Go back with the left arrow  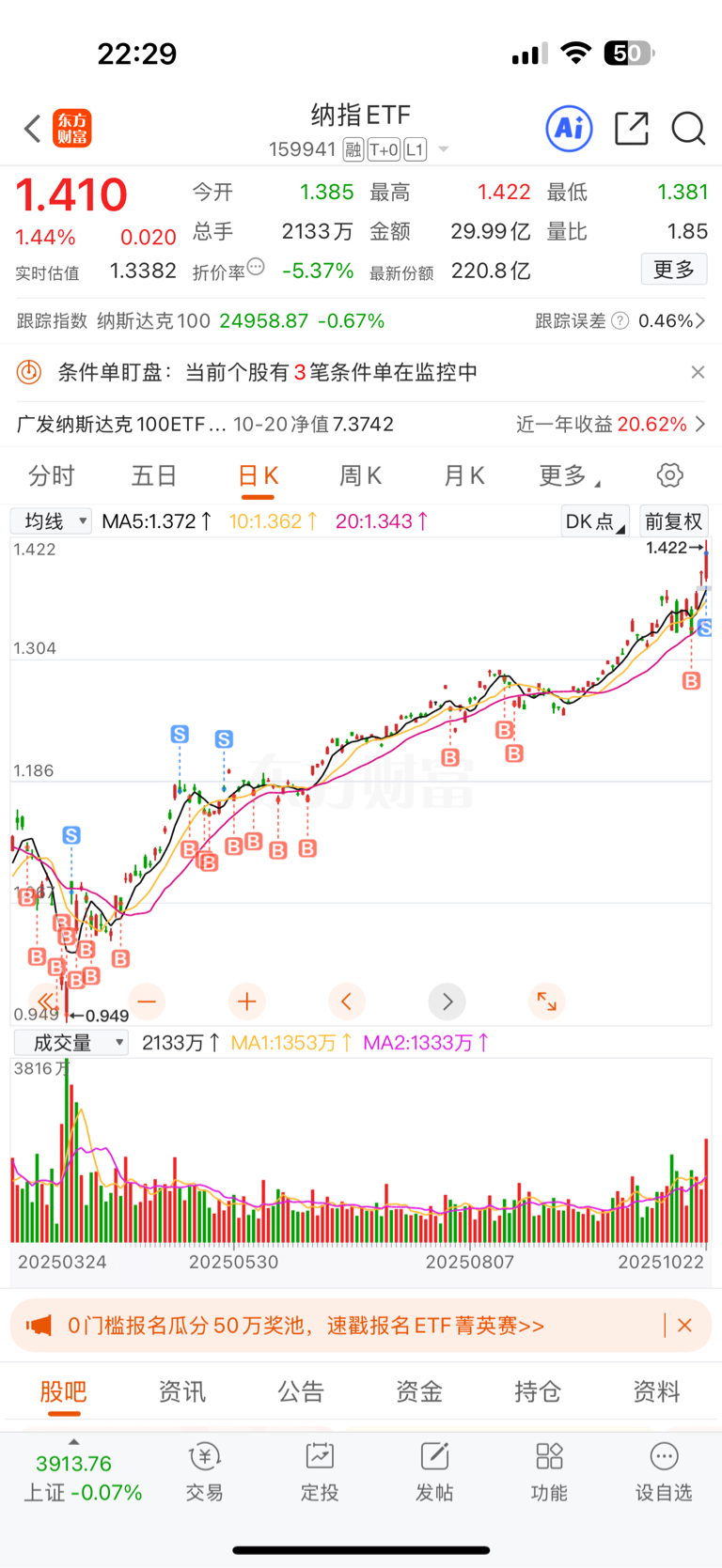tap(33, 129)
